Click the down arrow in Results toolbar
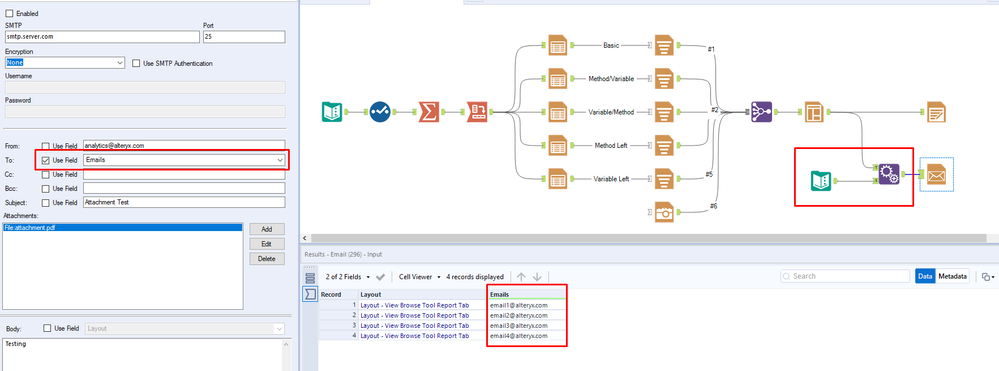The width and height of the screenshot is (999, 371). click(537, 277)
